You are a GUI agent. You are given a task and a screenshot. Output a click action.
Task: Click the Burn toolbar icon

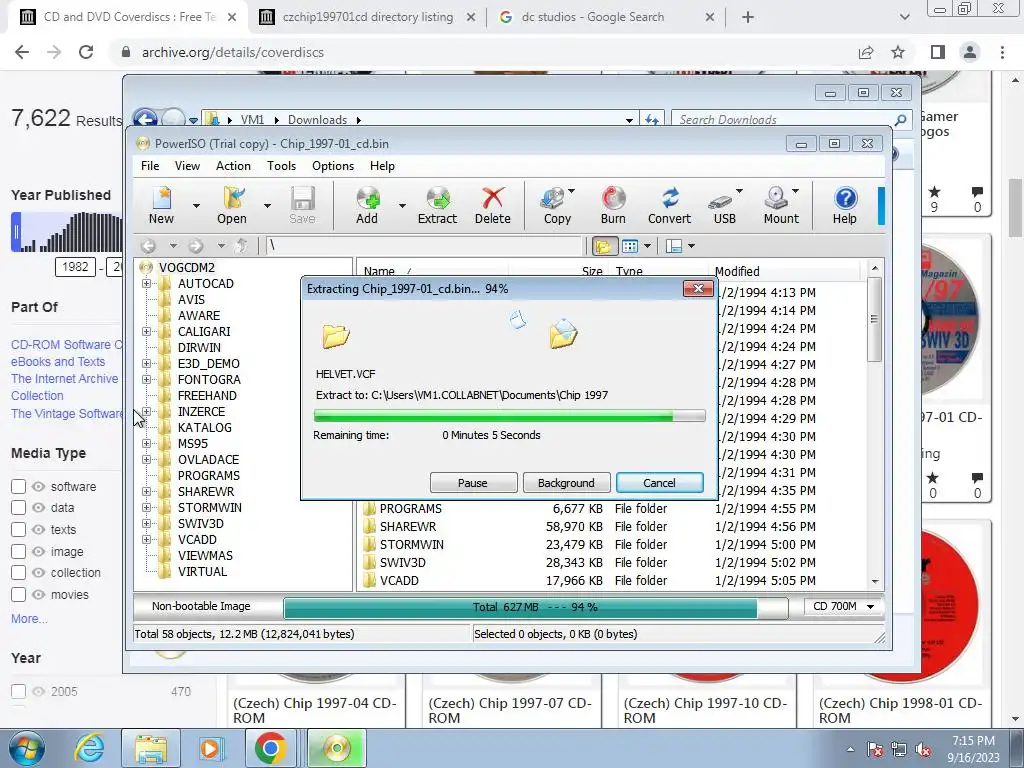(613, 205)
